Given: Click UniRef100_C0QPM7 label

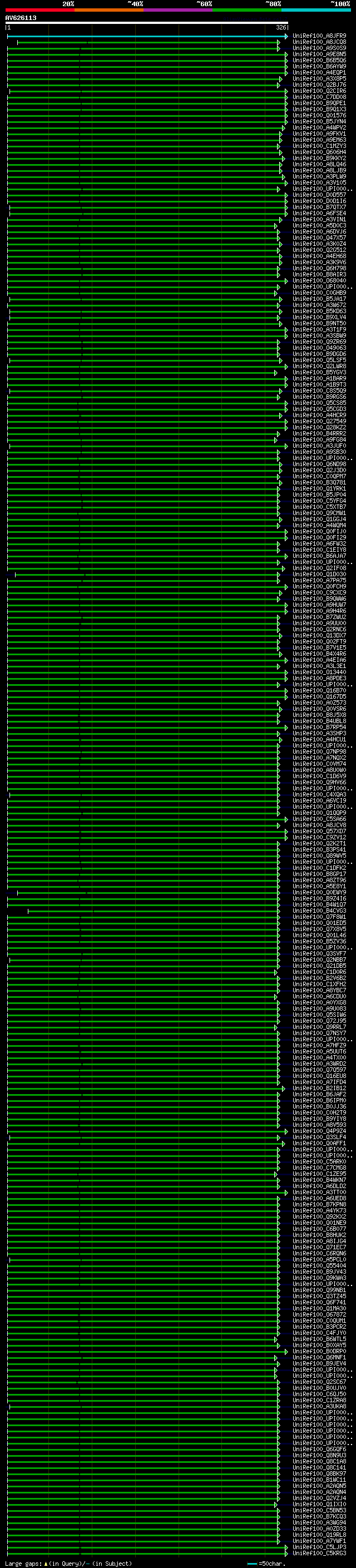Looking at the screenshot, I should (x=319, y=476).
